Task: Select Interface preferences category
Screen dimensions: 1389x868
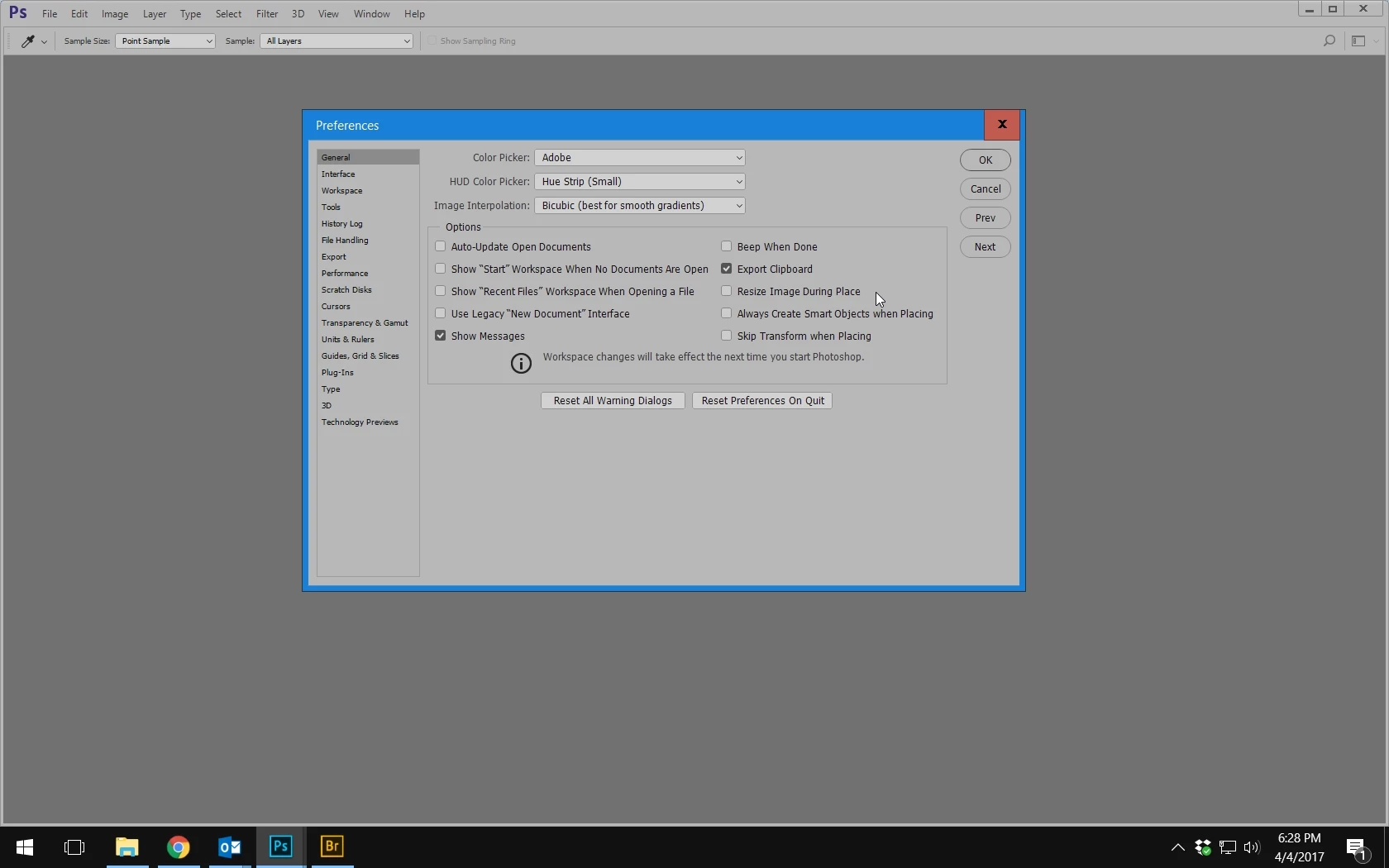Action: point(368,174)
